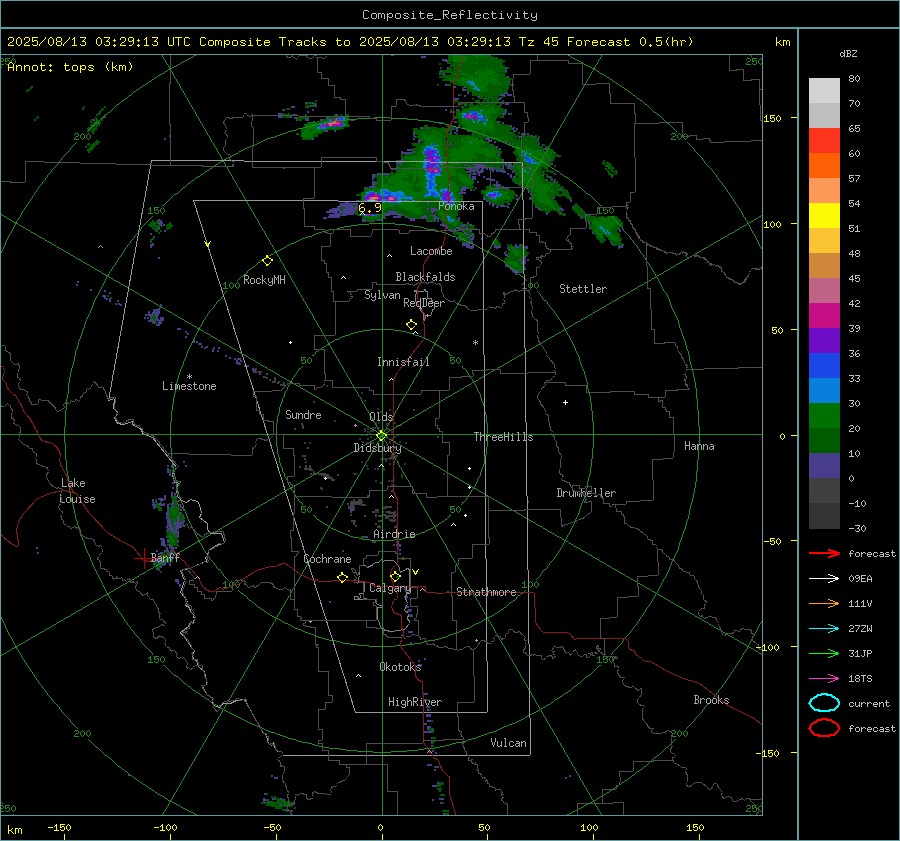Click the 150 tick on right axis
The width and height of the screenshot is (900, 841).
click(773, 118)
